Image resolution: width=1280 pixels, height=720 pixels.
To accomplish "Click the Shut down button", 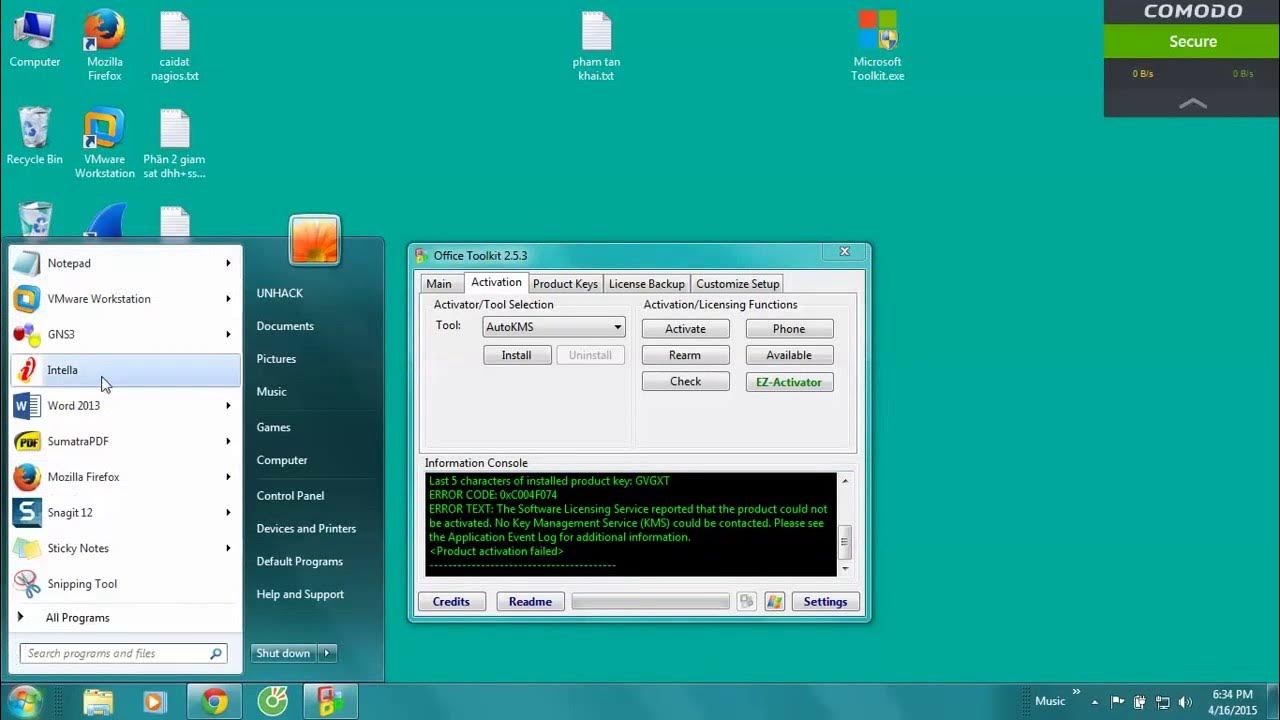I will tap(283, 653).
